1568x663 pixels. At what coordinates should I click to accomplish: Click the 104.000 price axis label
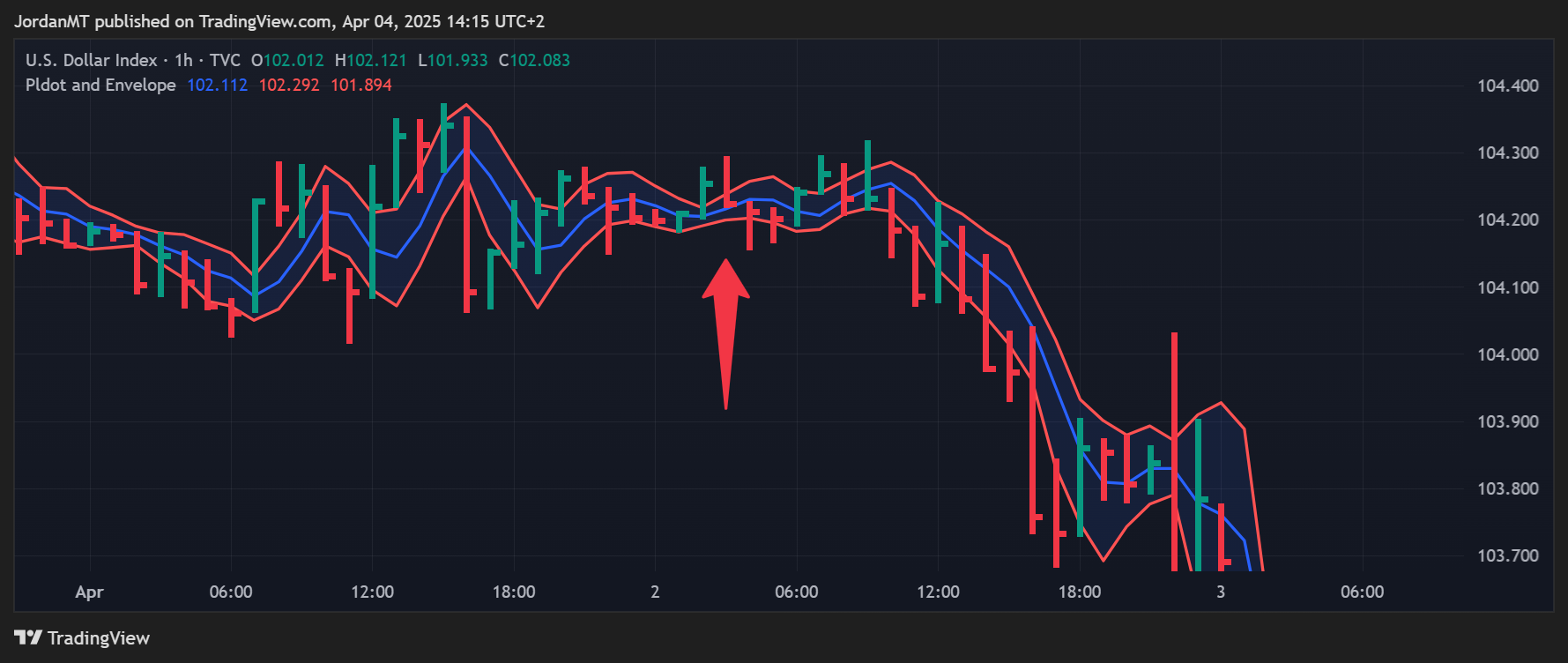[1508, 354]
